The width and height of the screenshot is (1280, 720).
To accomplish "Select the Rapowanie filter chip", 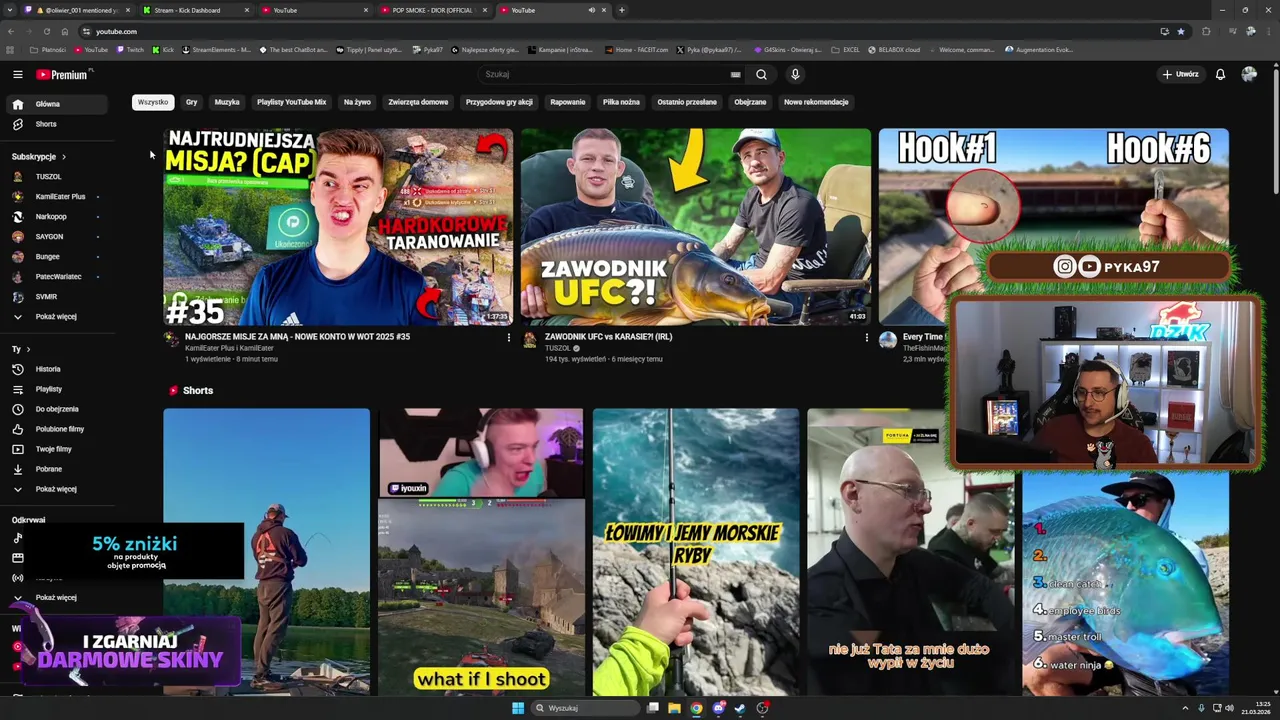I will (x=568, y=102).
